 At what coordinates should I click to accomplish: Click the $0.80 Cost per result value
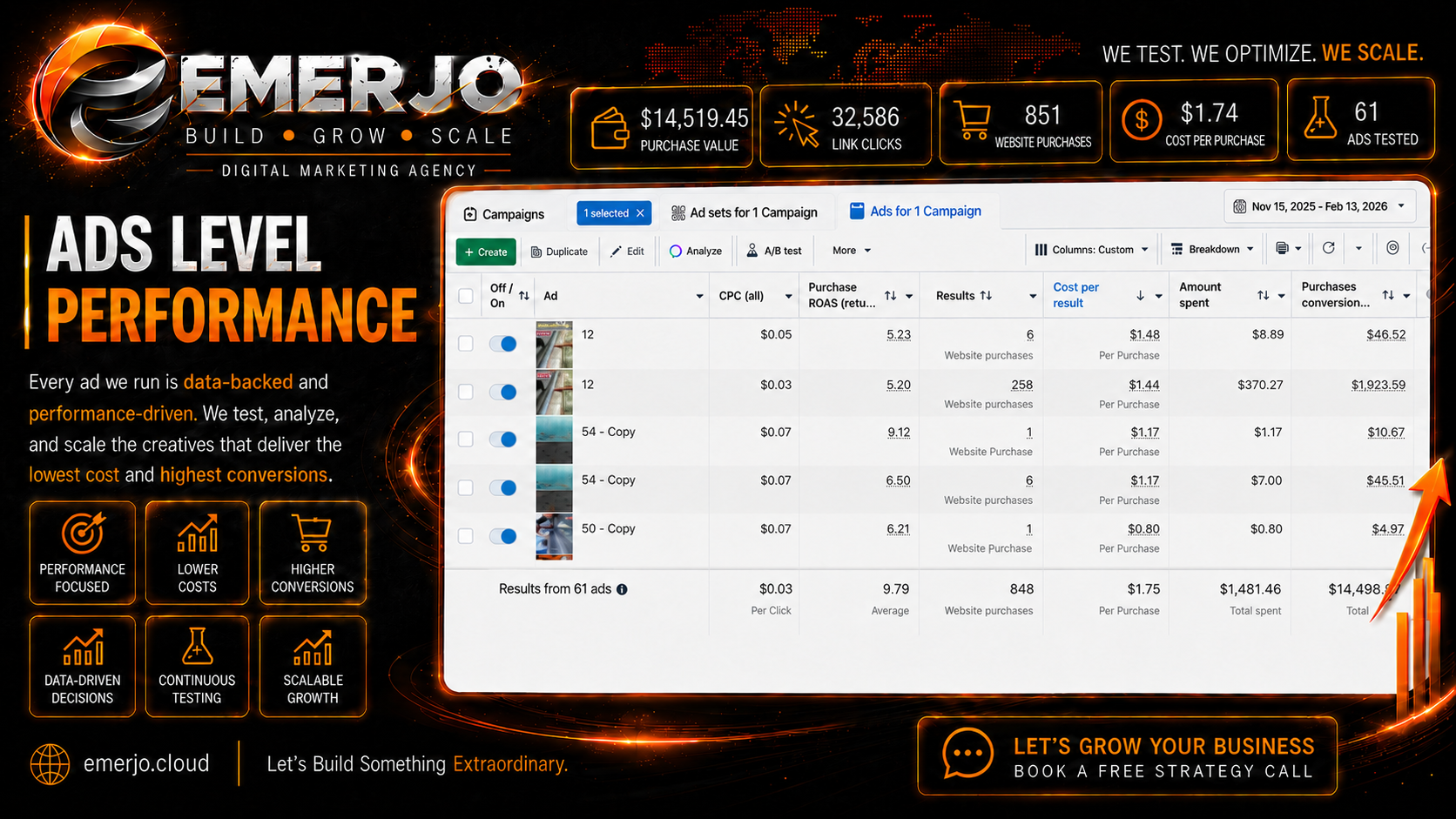pyautogui.click(x=1143, y=529)
